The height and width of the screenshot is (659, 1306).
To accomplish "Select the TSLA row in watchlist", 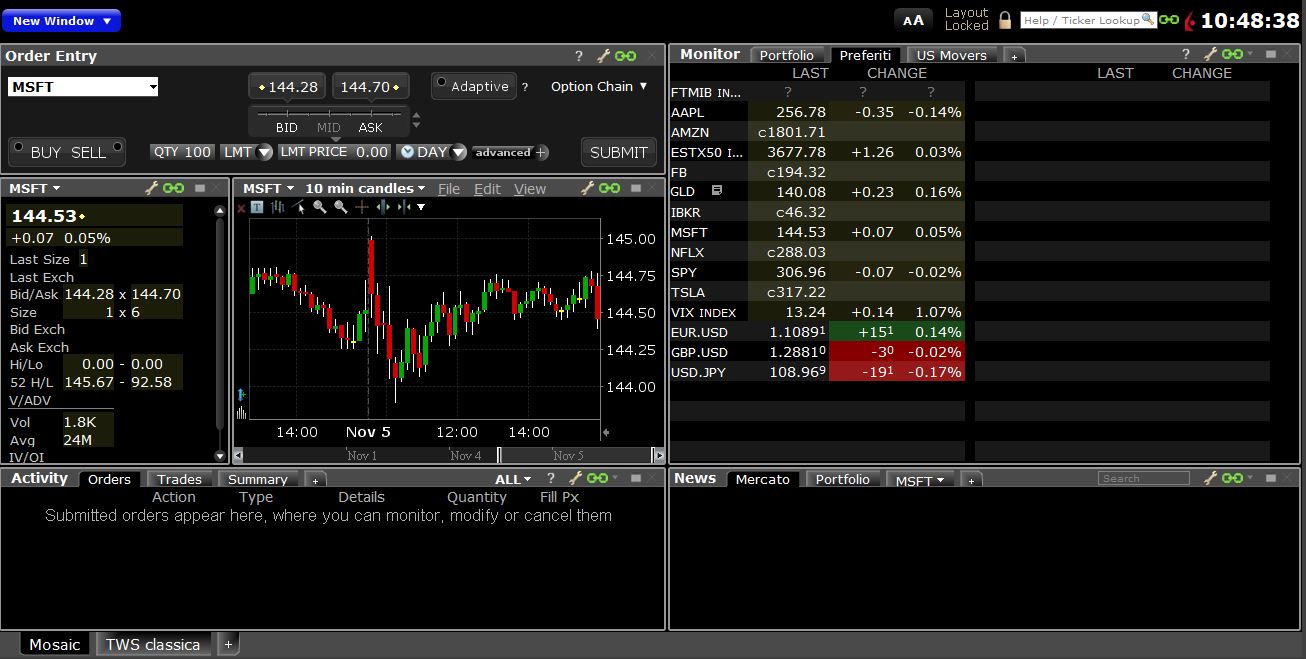I will (817, 292).
